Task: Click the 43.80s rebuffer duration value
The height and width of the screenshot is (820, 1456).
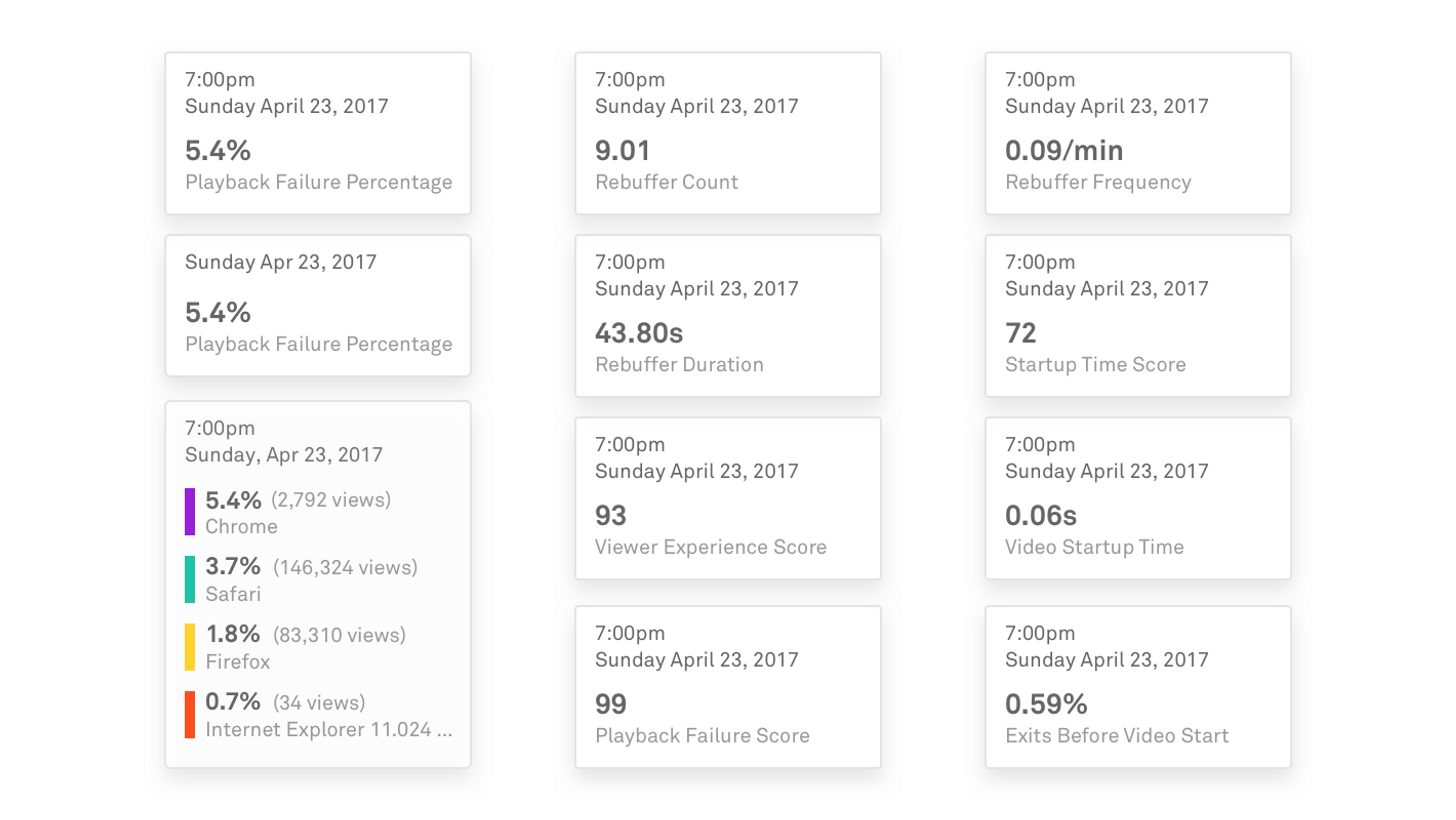Action: [639, 333]
